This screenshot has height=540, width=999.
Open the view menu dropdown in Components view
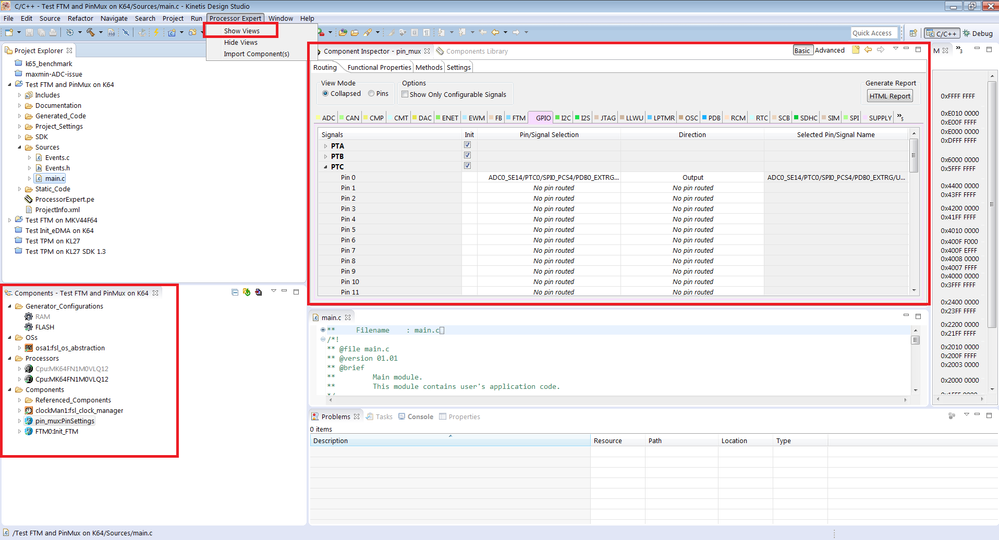(273, 292)
